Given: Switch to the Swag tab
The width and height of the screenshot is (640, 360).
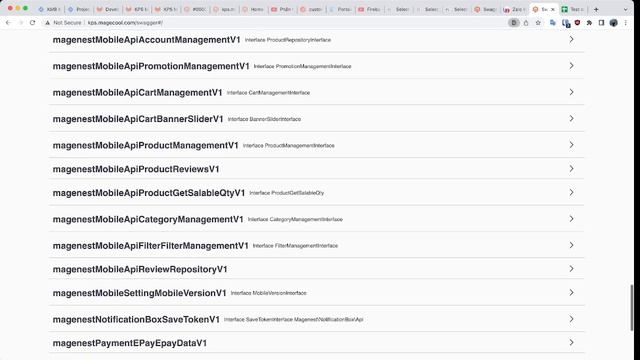Looking at the screenshot, I should tap(485, 9).
